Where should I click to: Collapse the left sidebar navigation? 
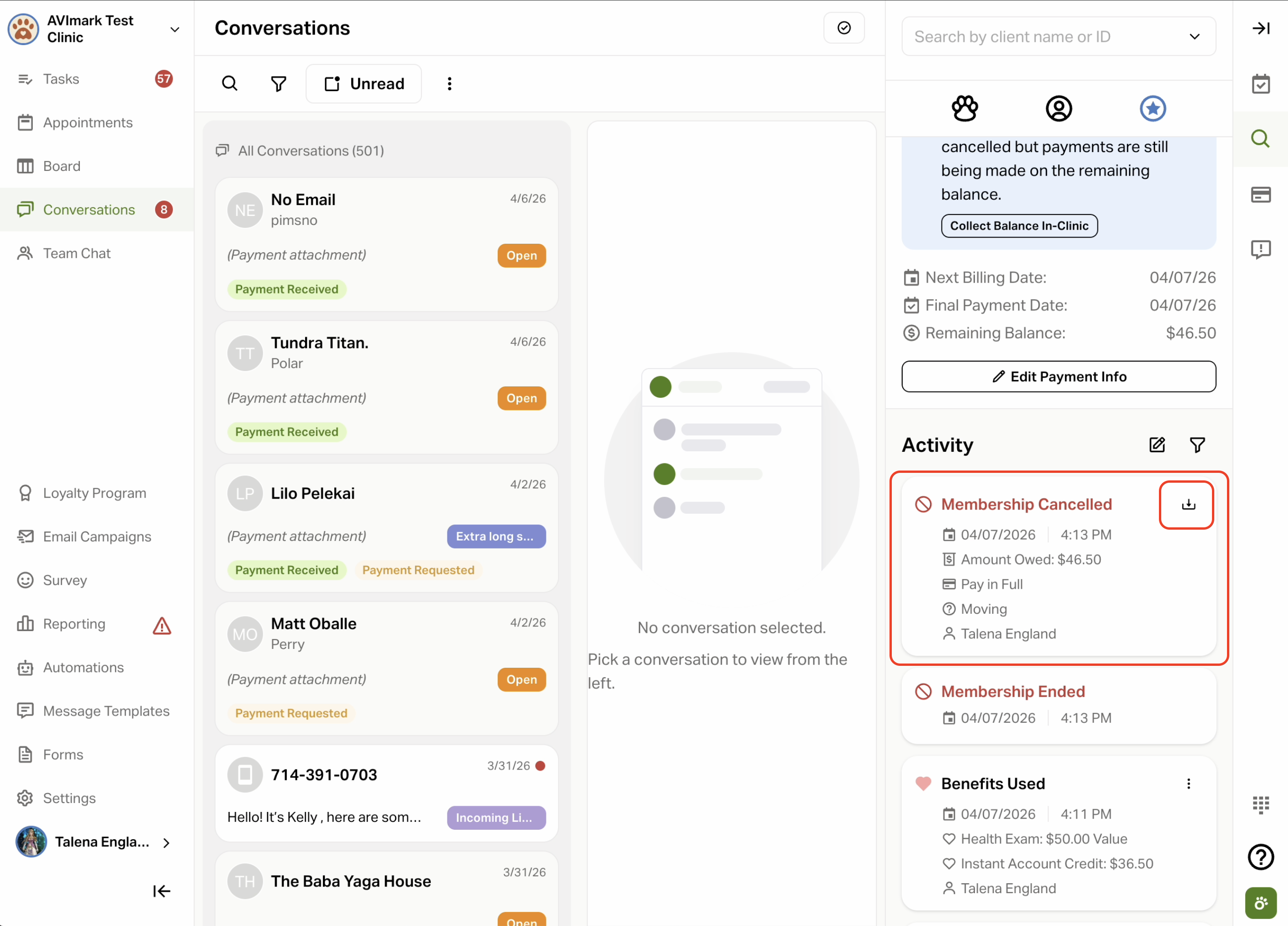tap(161, 891)
